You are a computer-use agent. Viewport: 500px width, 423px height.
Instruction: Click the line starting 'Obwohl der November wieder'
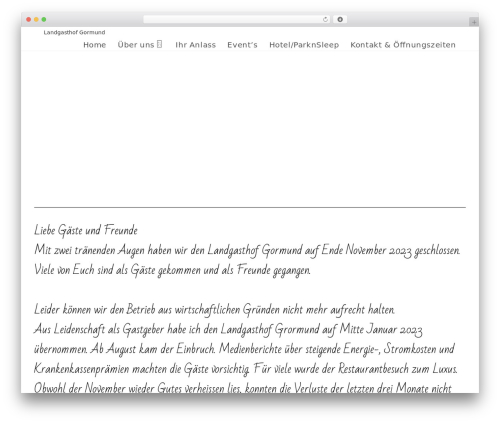[243, 388]
